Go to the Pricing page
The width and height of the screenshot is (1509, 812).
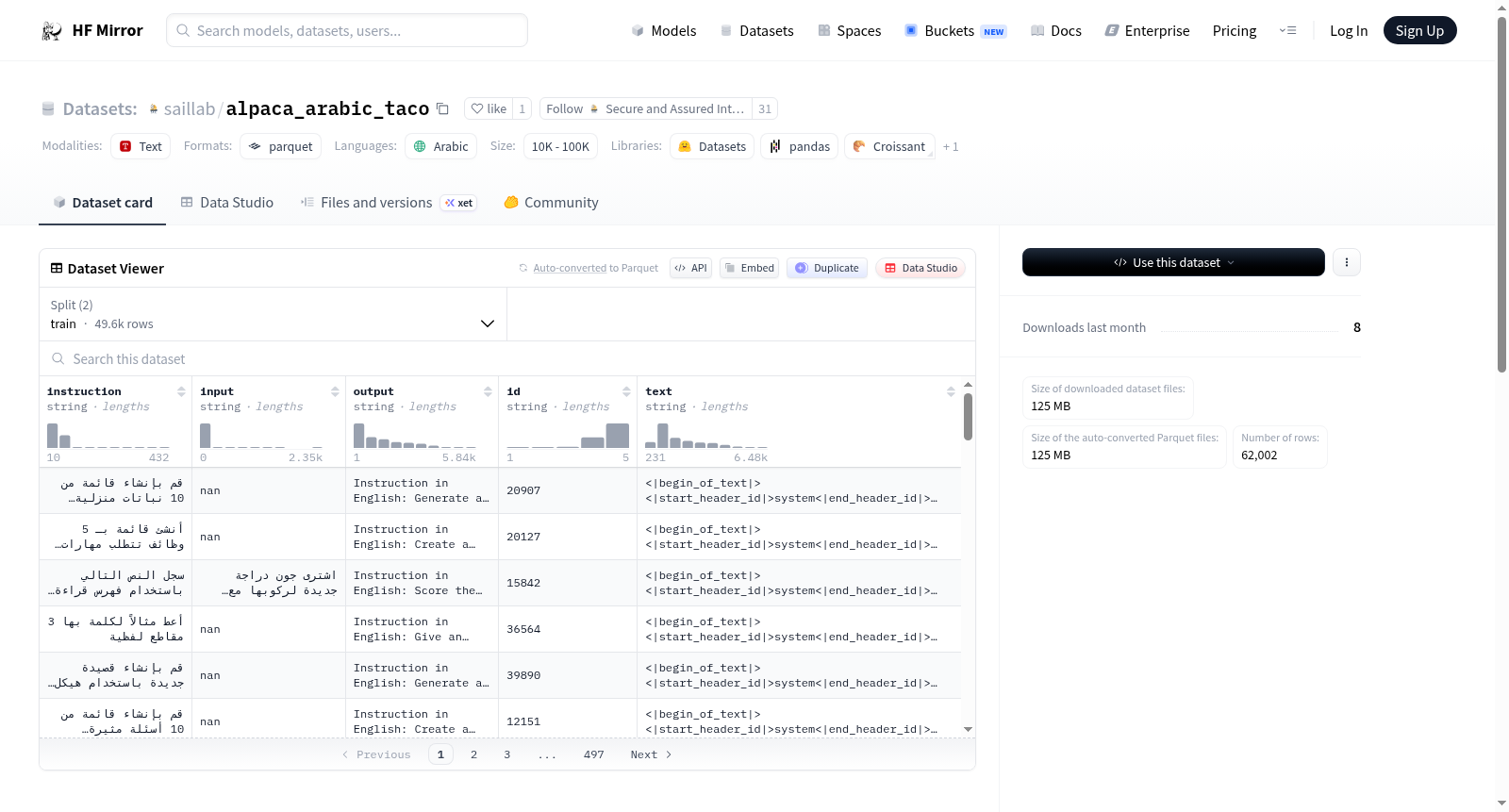[1235, 31]
